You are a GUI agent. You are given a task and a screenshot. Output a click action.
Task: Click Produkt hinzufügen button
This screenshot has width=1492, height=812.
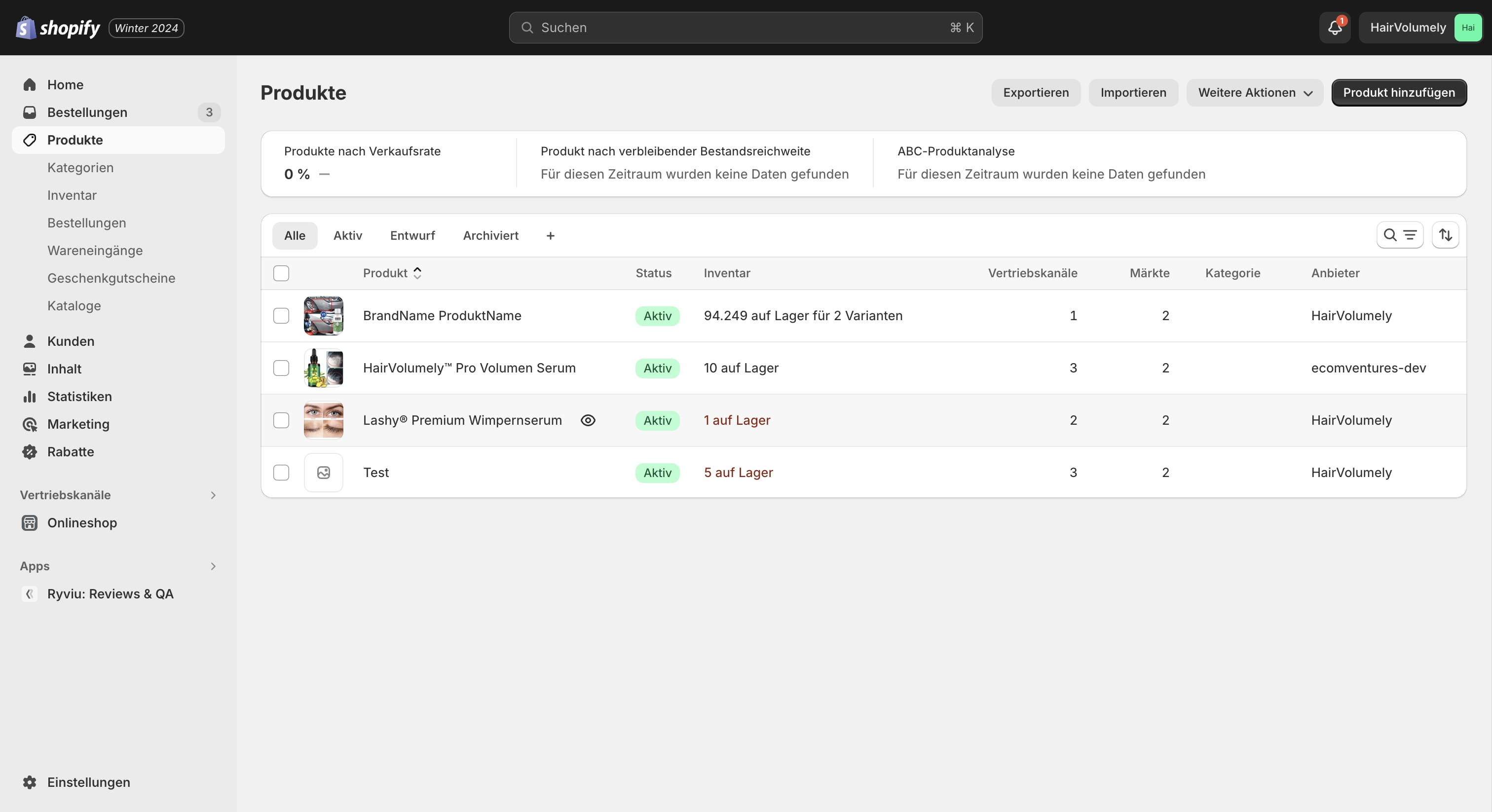click(x=1399, y=93)
